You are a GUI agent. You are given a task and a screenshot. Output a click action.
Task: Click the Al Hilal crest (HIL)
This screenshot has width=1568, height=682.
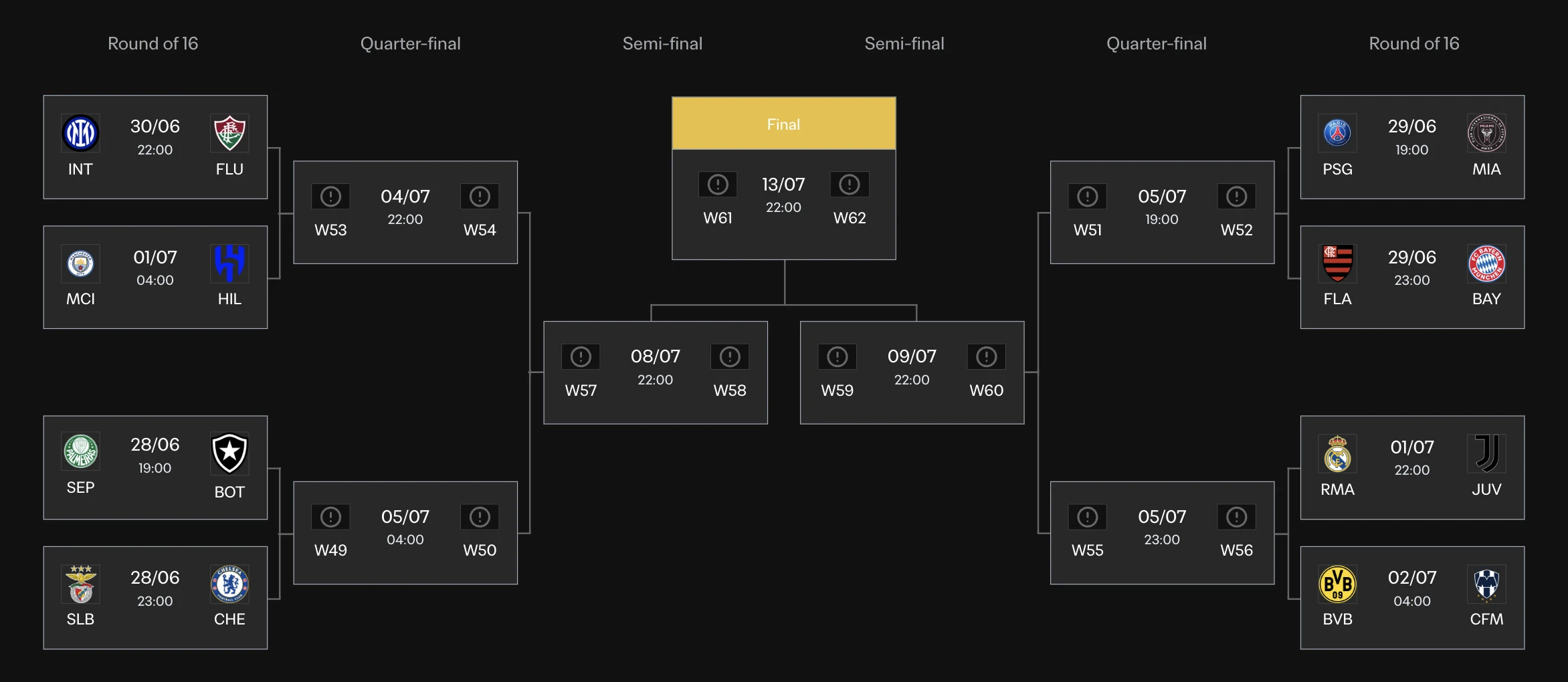click(x=230, y=263)
